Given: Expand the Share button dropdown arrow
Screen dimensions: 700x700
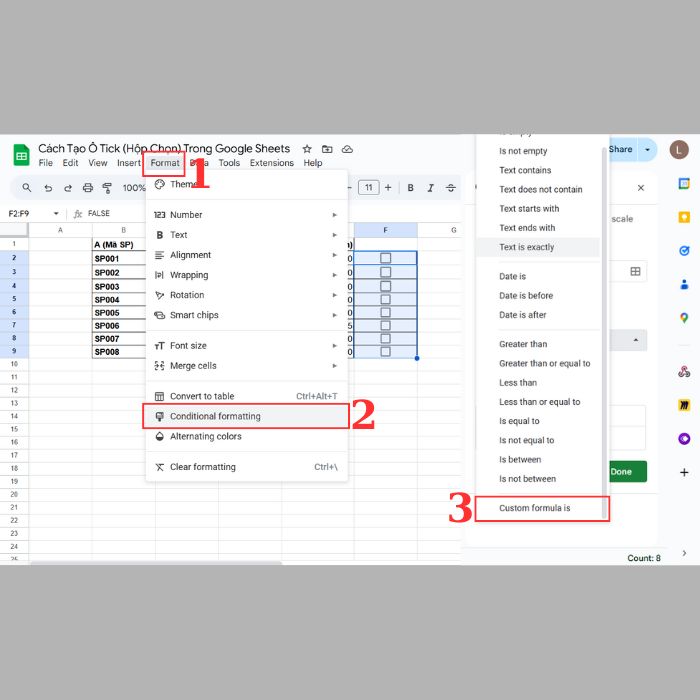Looking at the screenshot, I should pos(647,150).
